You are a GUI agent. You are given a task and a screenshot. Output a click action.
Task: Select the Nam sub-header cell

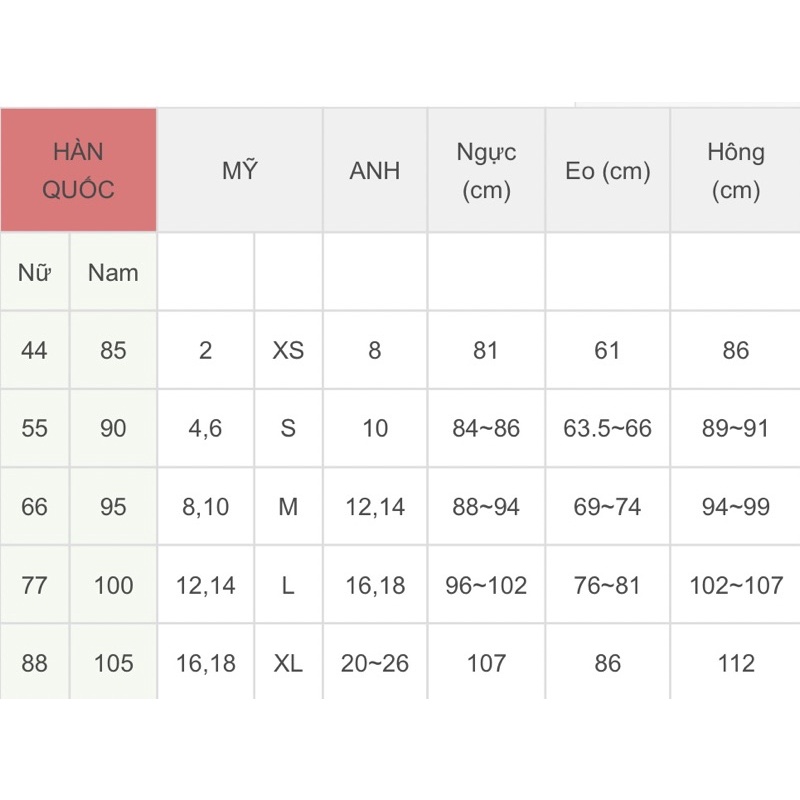(x=113, y=272)
